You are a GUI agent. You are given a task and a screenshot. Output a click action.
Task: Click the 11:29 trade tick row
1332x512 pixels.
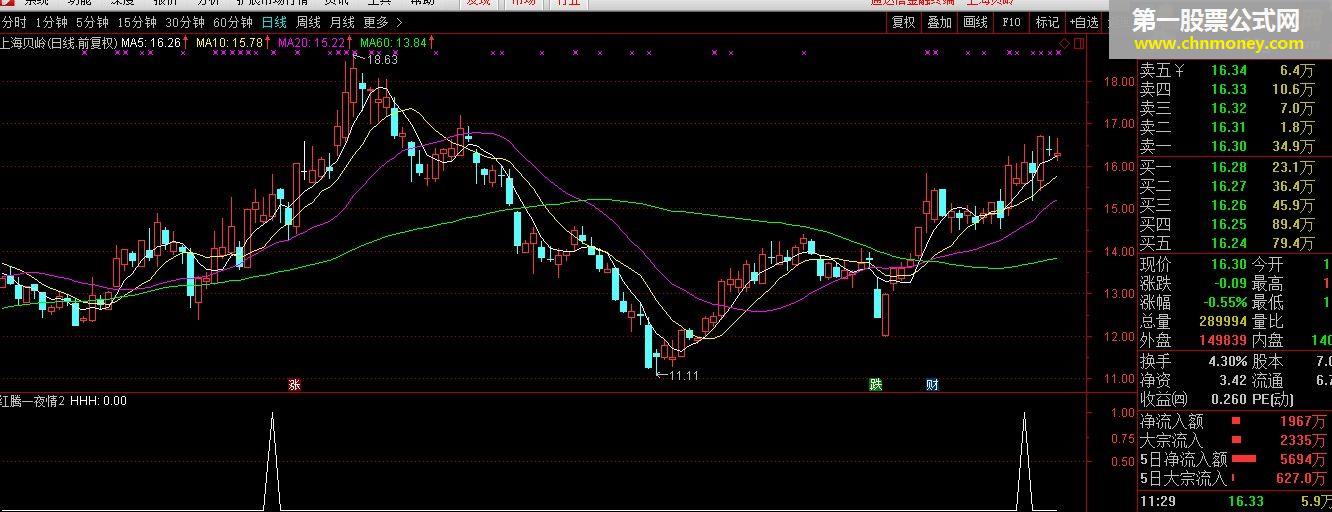coord(1234,501)
